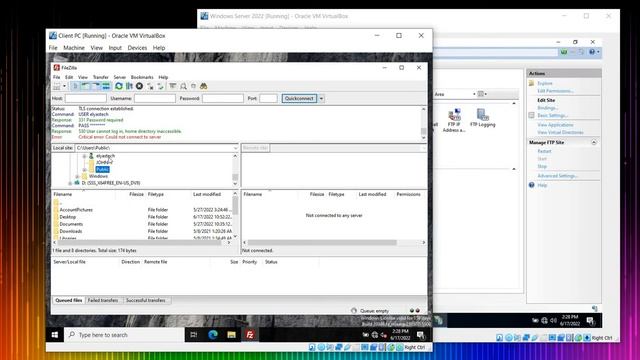Image resolution: width=640 pixels, height=360 pixels.
Task: Toggle directory comparison icon
Action: [183, 86]
